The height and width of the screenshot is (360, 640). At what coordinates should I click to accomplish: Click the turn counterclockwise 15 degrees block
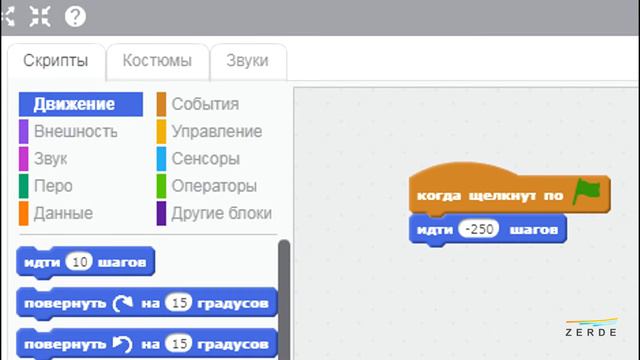(x=147, y=344)
